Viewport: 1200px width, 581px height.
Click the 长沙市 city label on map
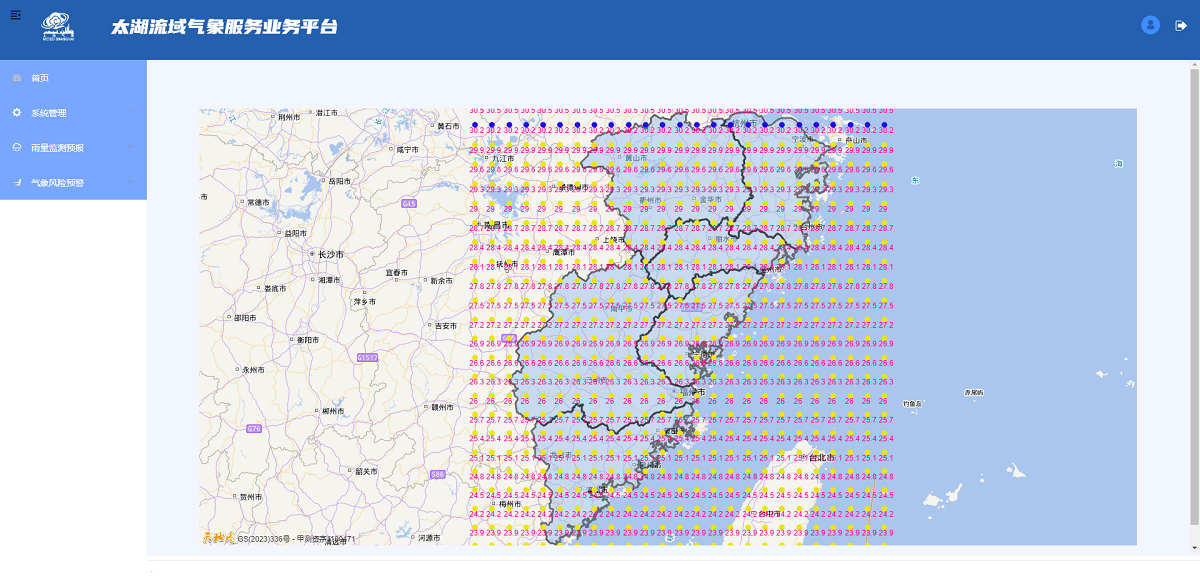pyautogui.click(x=330, y=255)
